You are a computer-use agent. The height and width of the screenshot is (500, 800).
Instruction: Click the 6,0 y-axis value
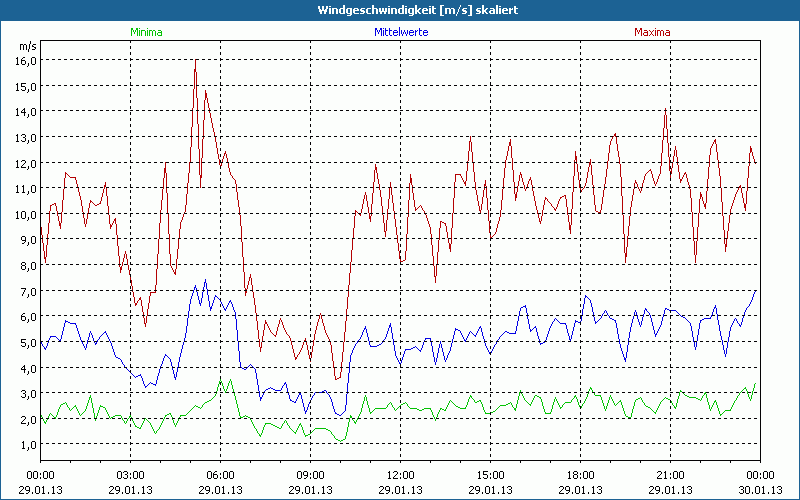[x=29, y=317]
